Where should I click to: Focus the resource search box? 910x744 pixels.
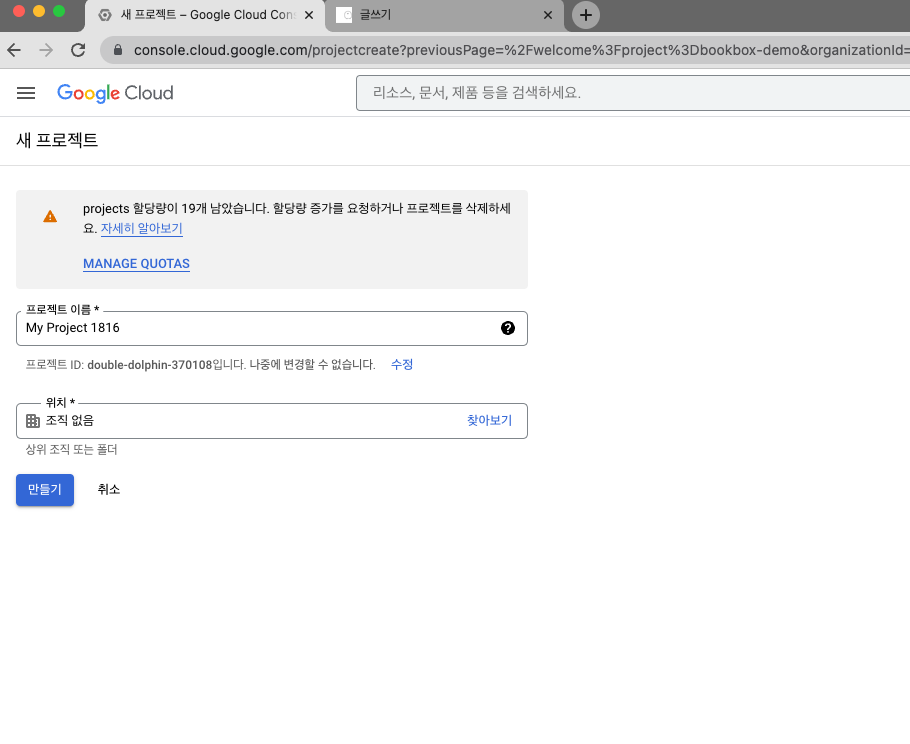pos(633,93)
